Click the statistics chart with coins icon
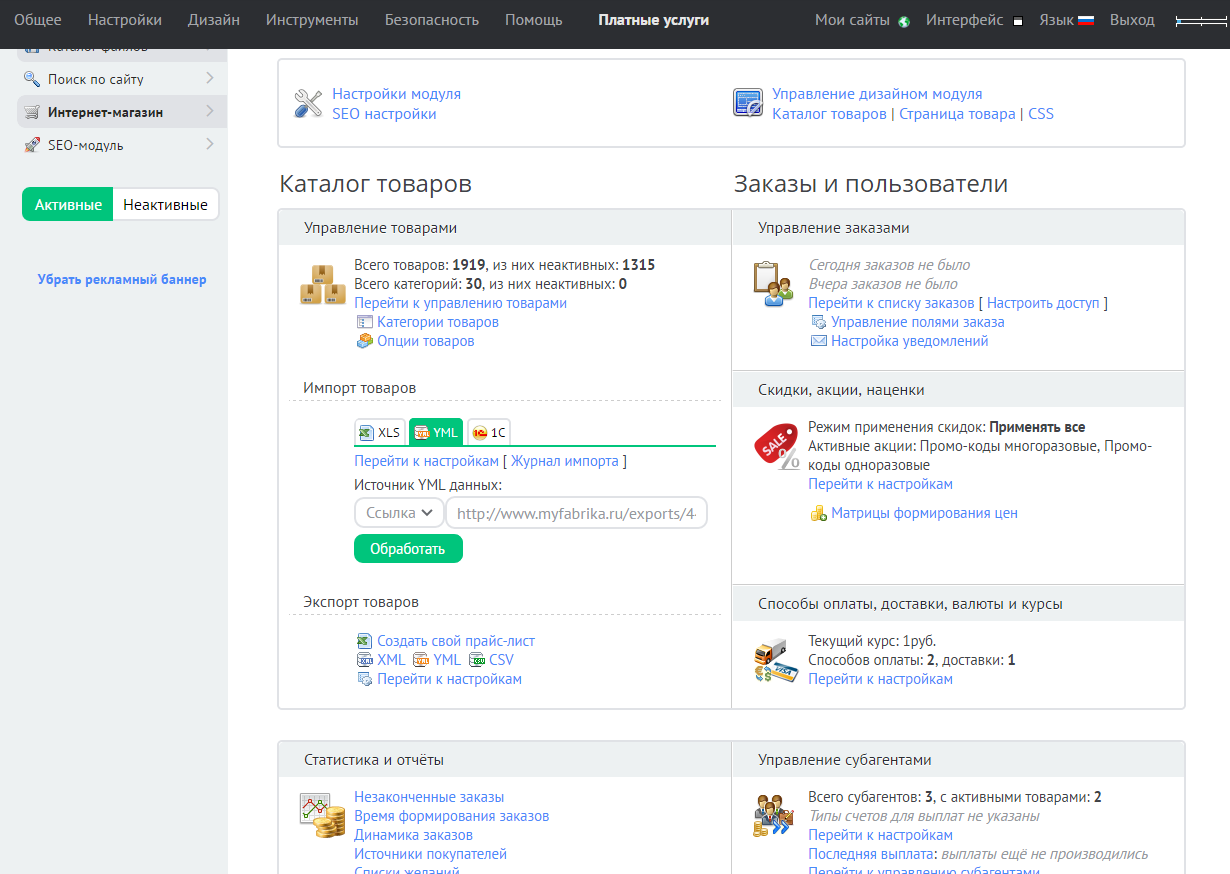 tap(322, 816)
